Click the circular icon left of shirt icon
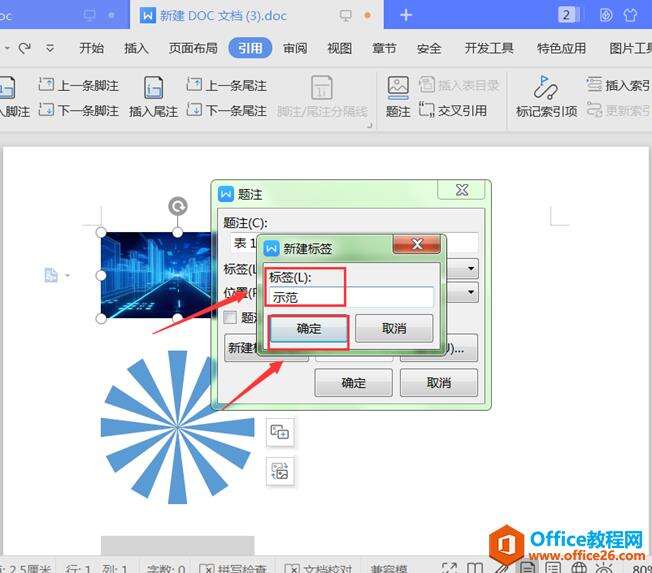652x573 pixels. 606,15
